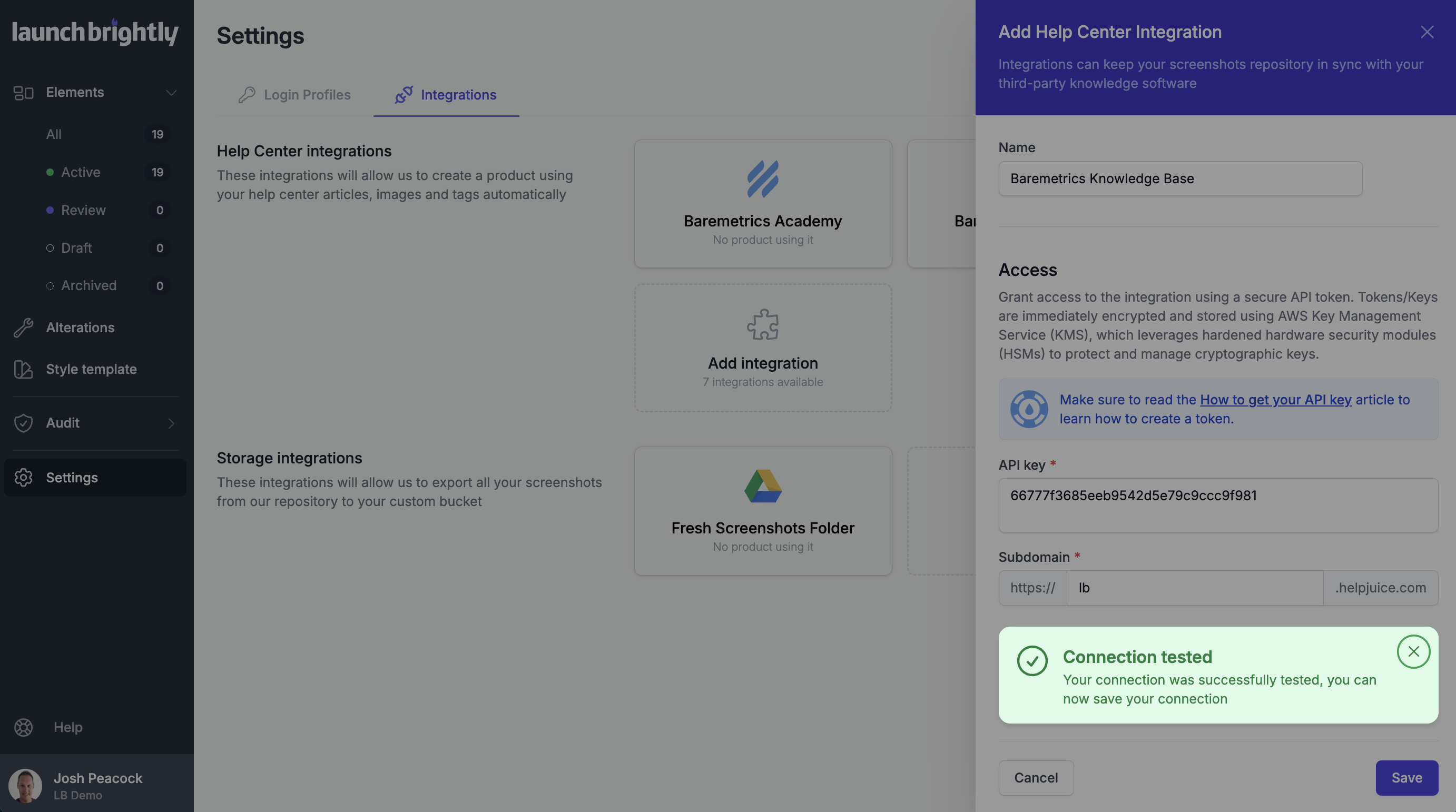
Task: Click the Help Center integrations heading
Action: click(304, 151)
